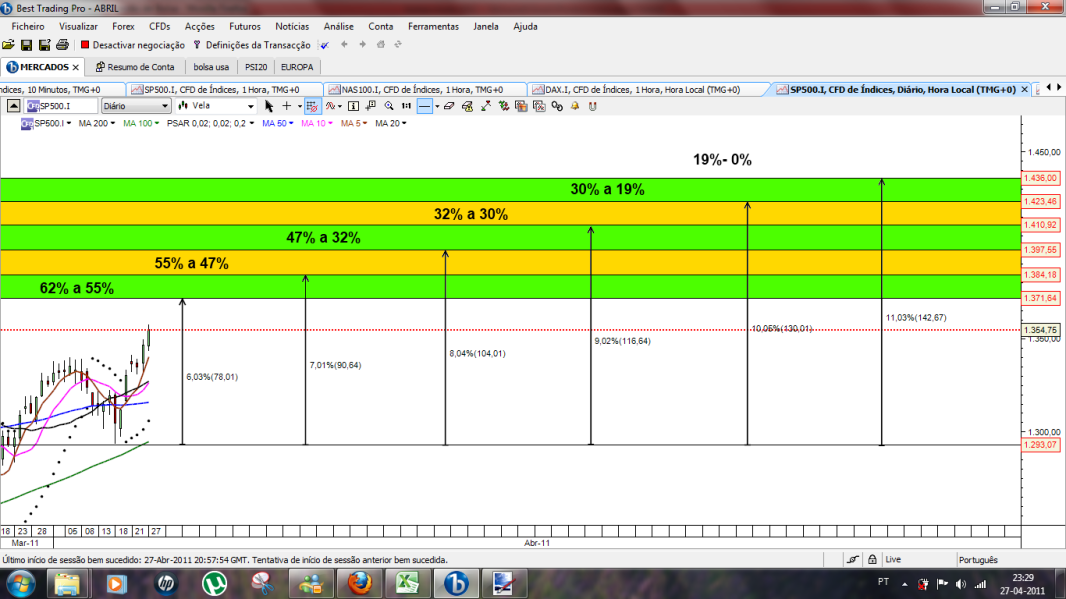Select the crosshair cursor tool
Screen dimensions: 1066x599
pos(287,106)
